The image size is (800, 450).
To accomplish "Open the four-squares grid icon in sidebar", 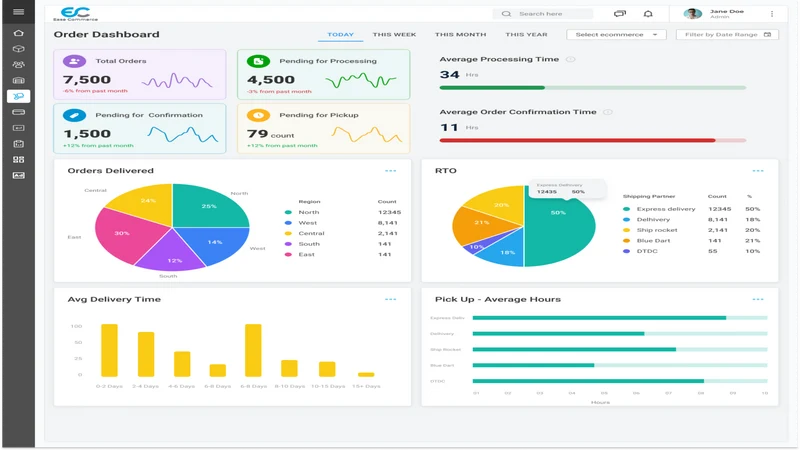I will click(x=18, y=160).
